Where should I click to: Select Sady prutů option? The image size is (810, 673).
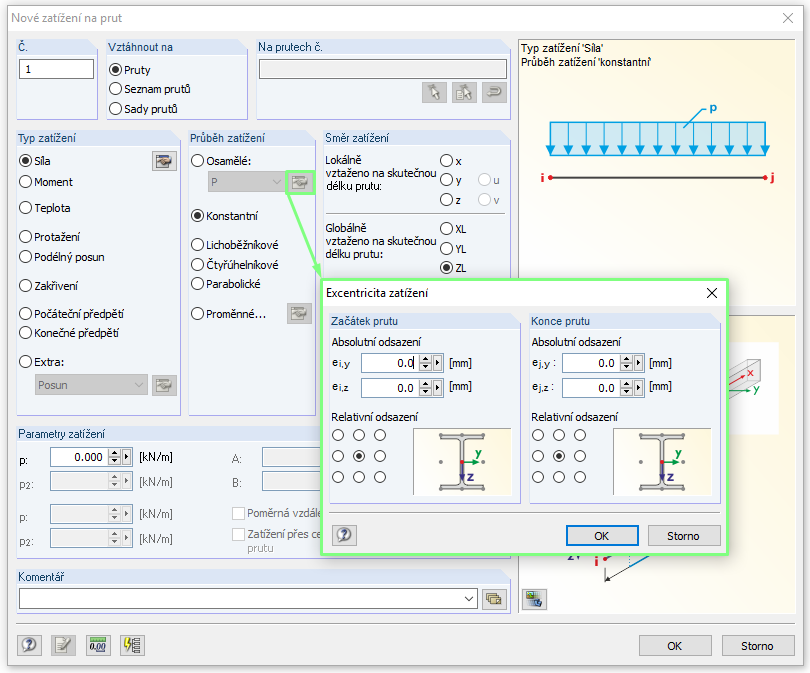tap(116, 108)
